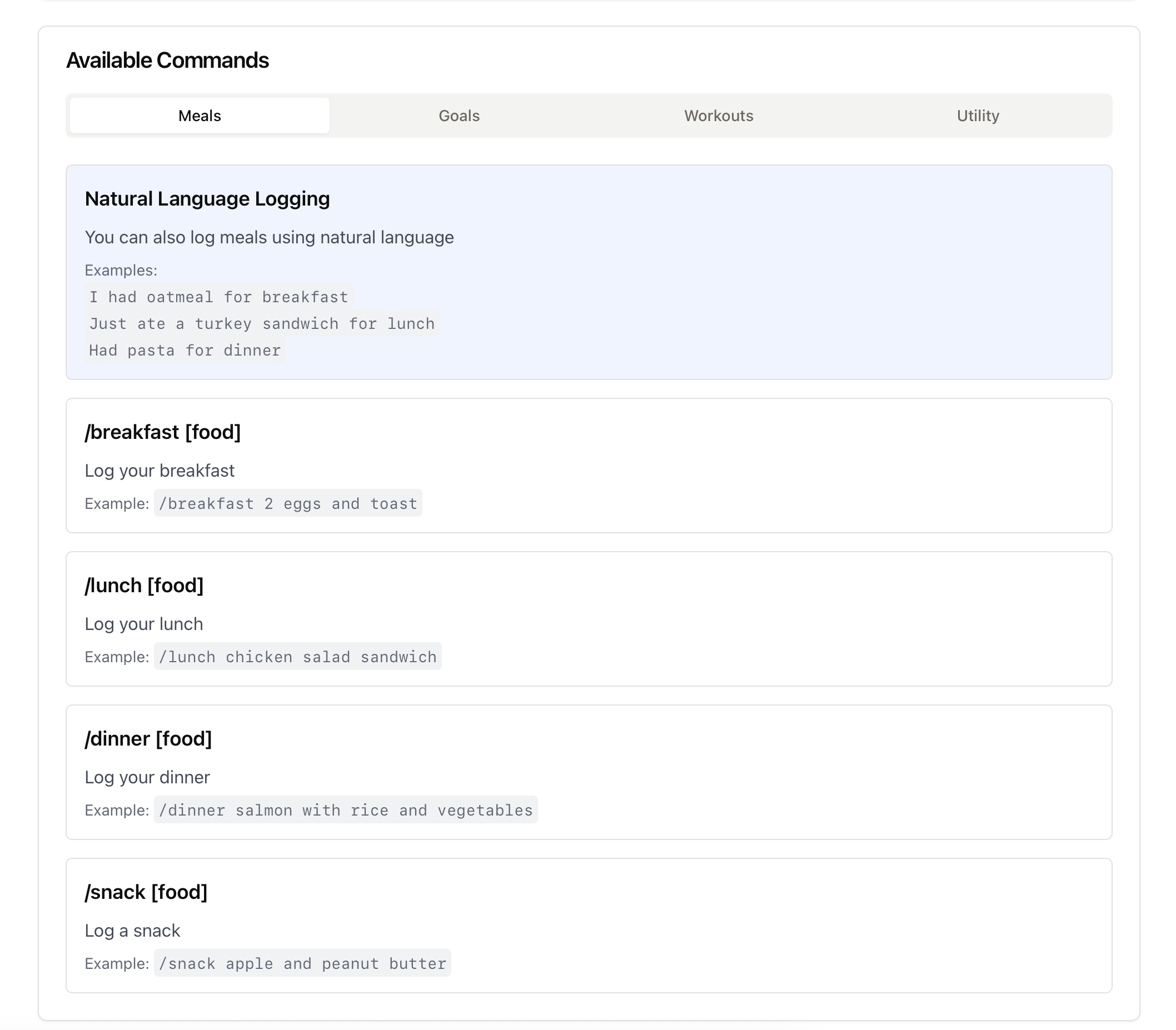This screenshot has width=1176, height=1030.
Task: Click the /dinner salmon with rice example code
Action: 346,810
